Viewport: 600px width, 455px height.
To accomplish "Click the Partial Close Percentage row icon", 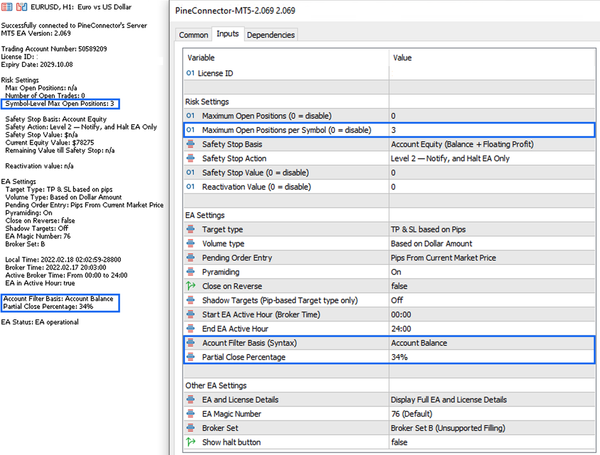I will [192, 356].
